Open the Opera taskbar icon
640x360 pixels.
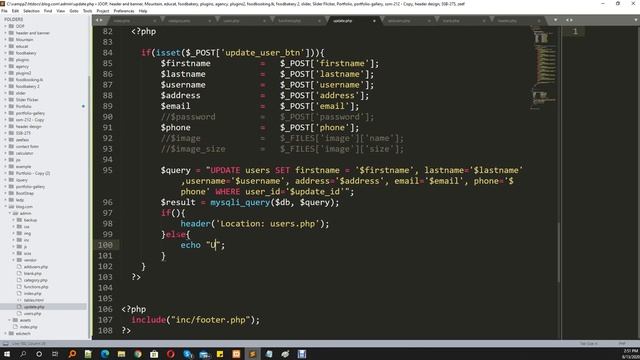coord(171,354)
